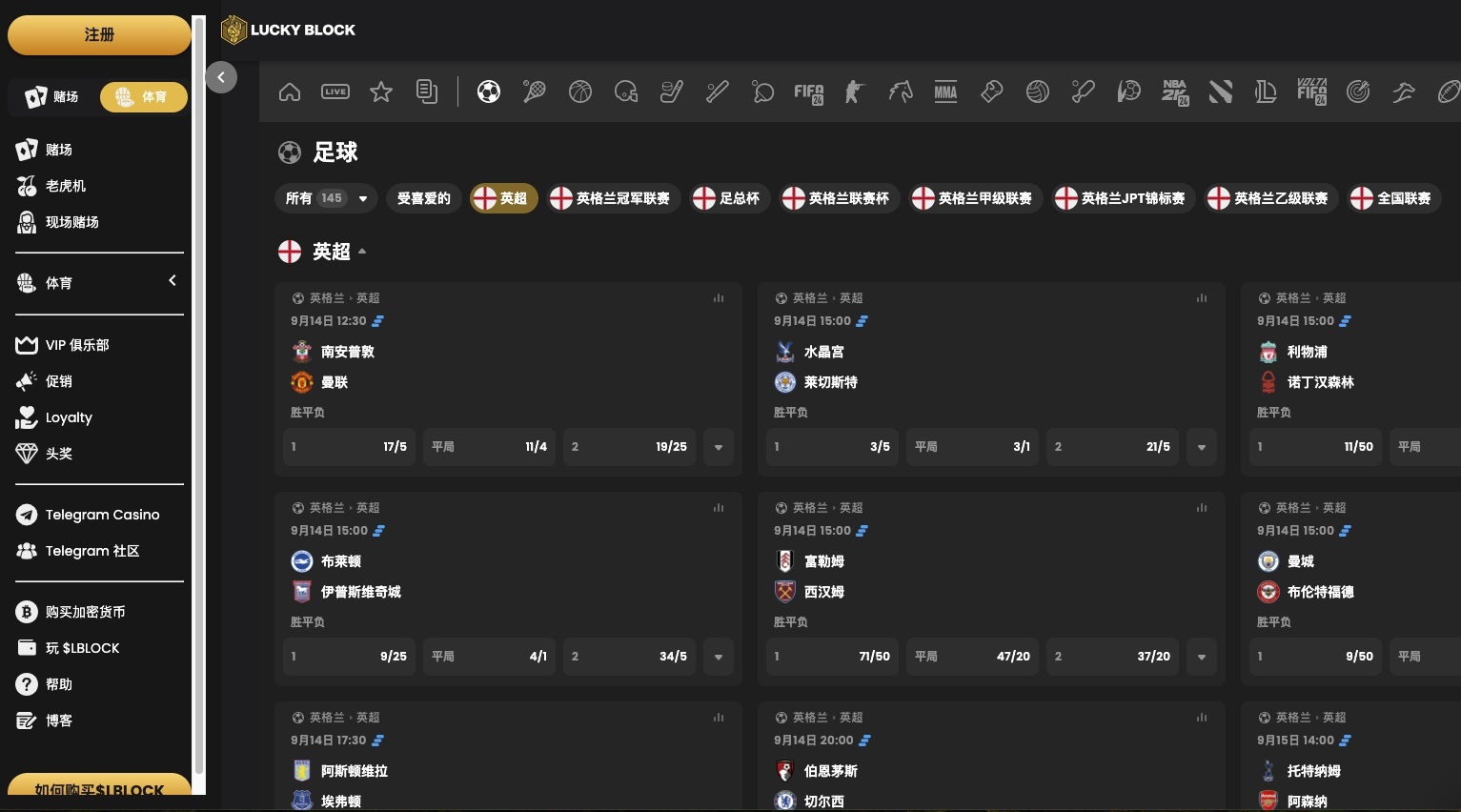The height and width of the screenshot is (812, 1461).
Task: Expand more markets for 富勒姆 vs 西汉姆
Action: click(x=1202, y=657)
